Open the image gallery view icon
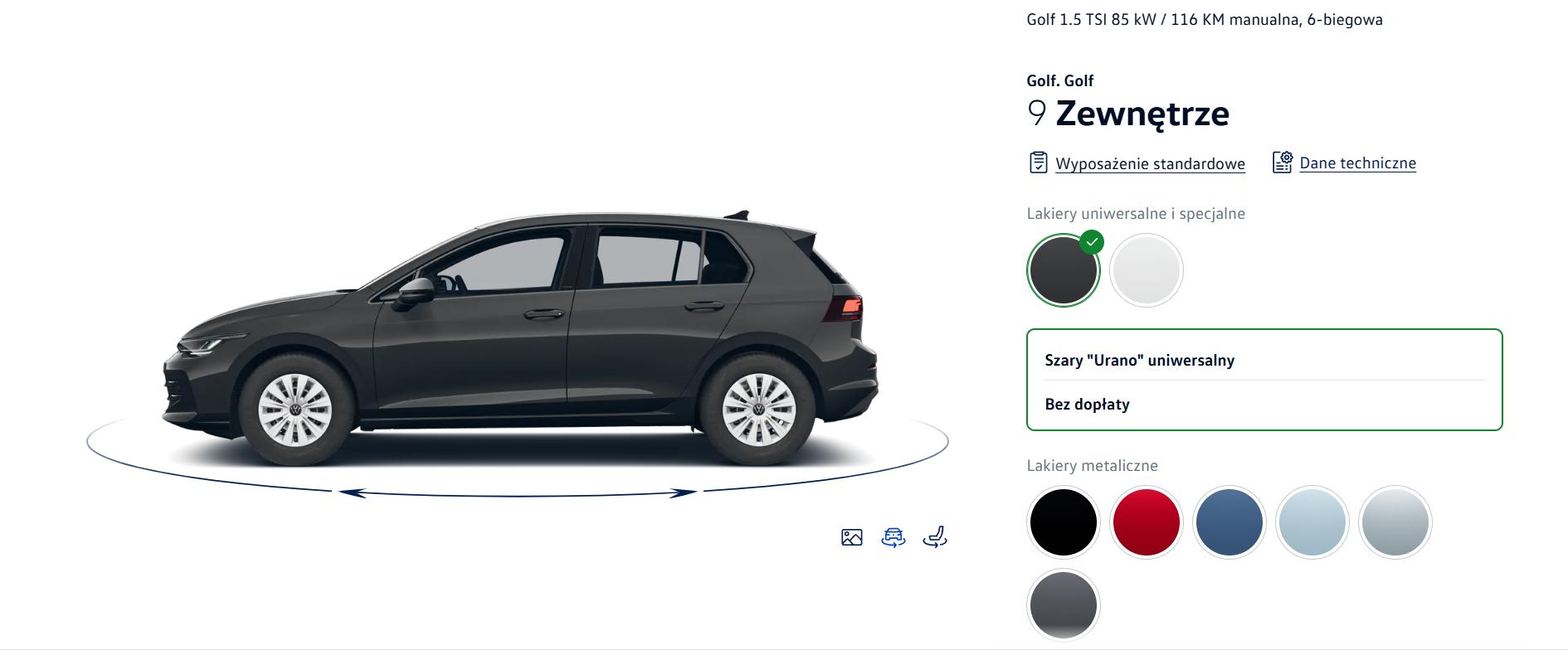Screen dimensions: 1568x655 852,537
